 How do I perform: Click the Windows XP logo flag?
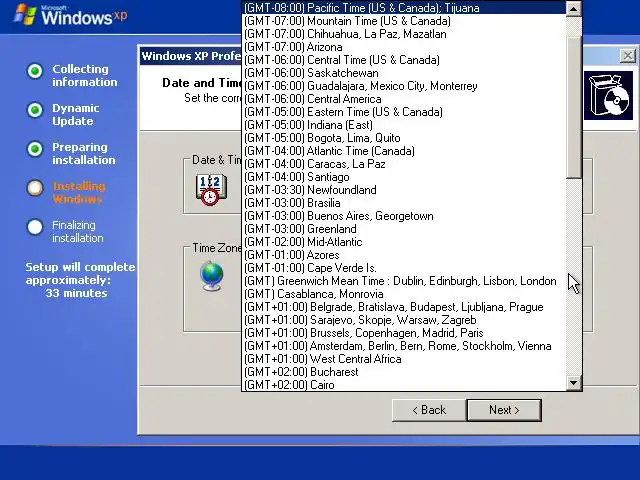24,15
